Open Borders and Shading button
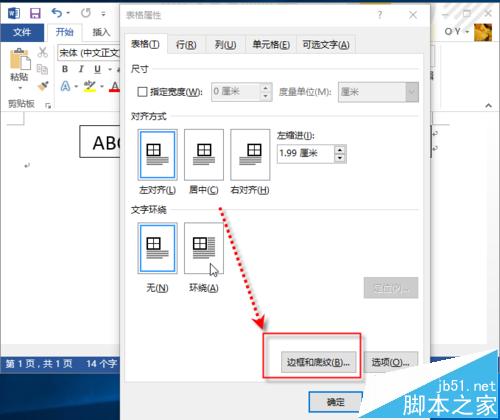Screen dimensions: 500x420 pos(318,362)
